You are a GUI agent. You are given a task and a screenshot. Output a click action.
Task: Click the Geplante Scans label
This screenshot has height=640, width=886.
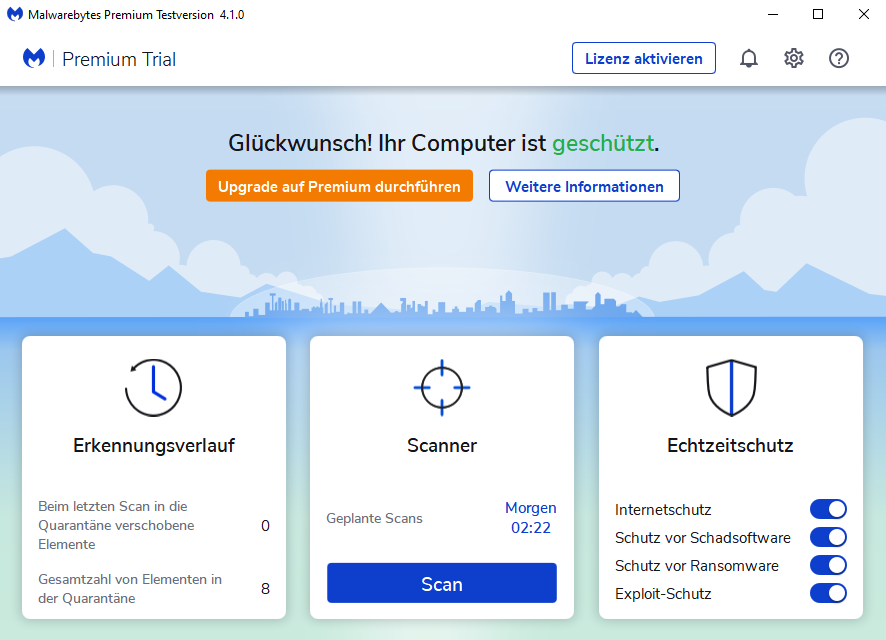pos(374,519)
